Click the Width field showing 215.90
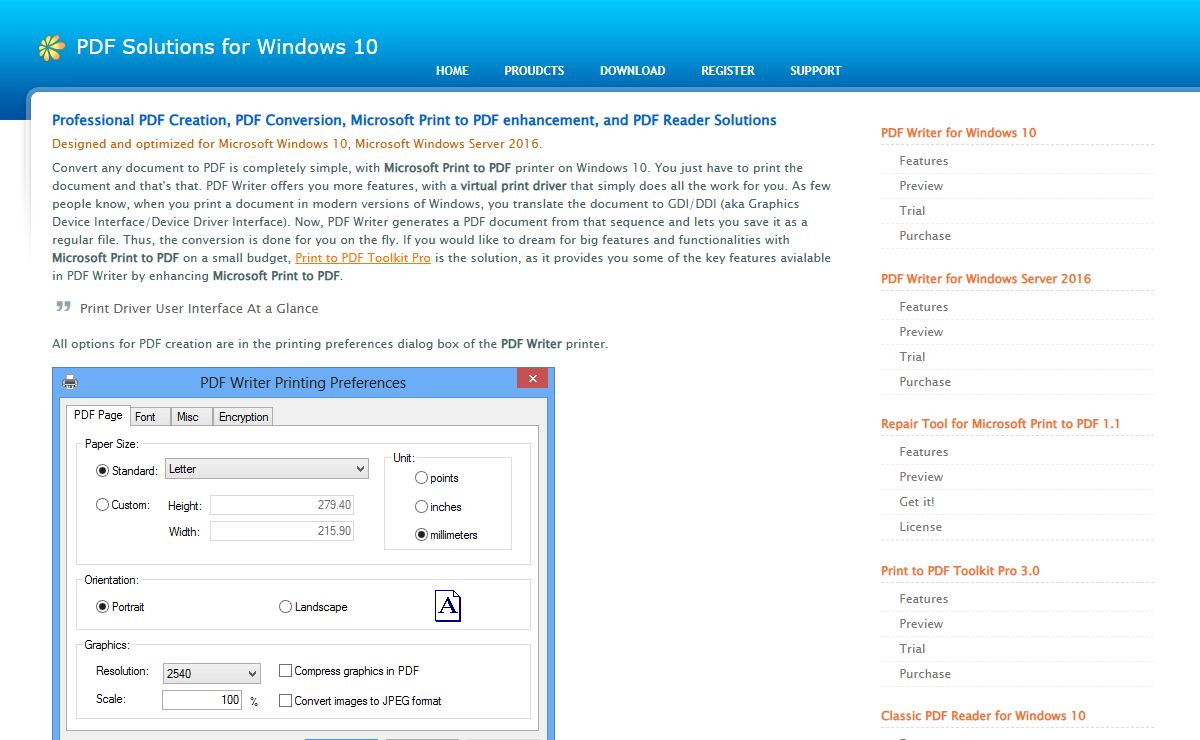Screen dimensions: 1200x740 pyautogui.click(x=282, y=531)
